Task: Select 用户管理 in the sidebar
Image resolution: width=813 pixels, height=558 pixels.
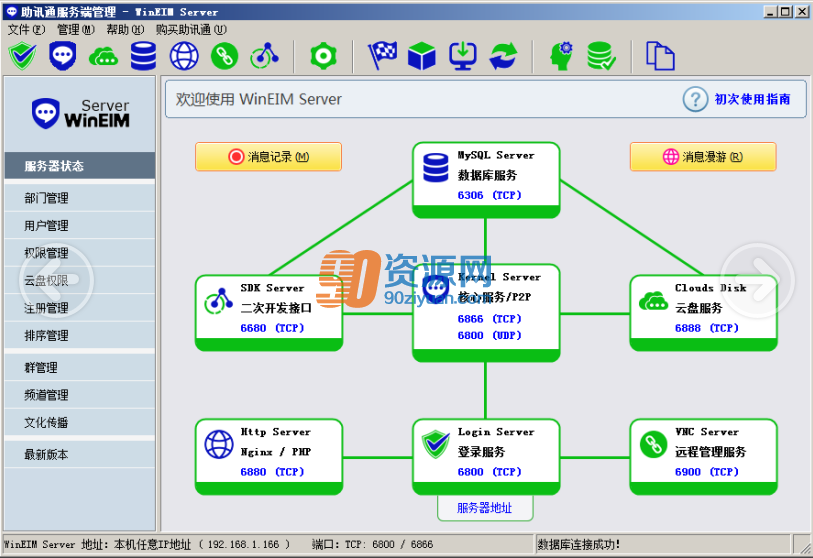Action: [80, 225]
